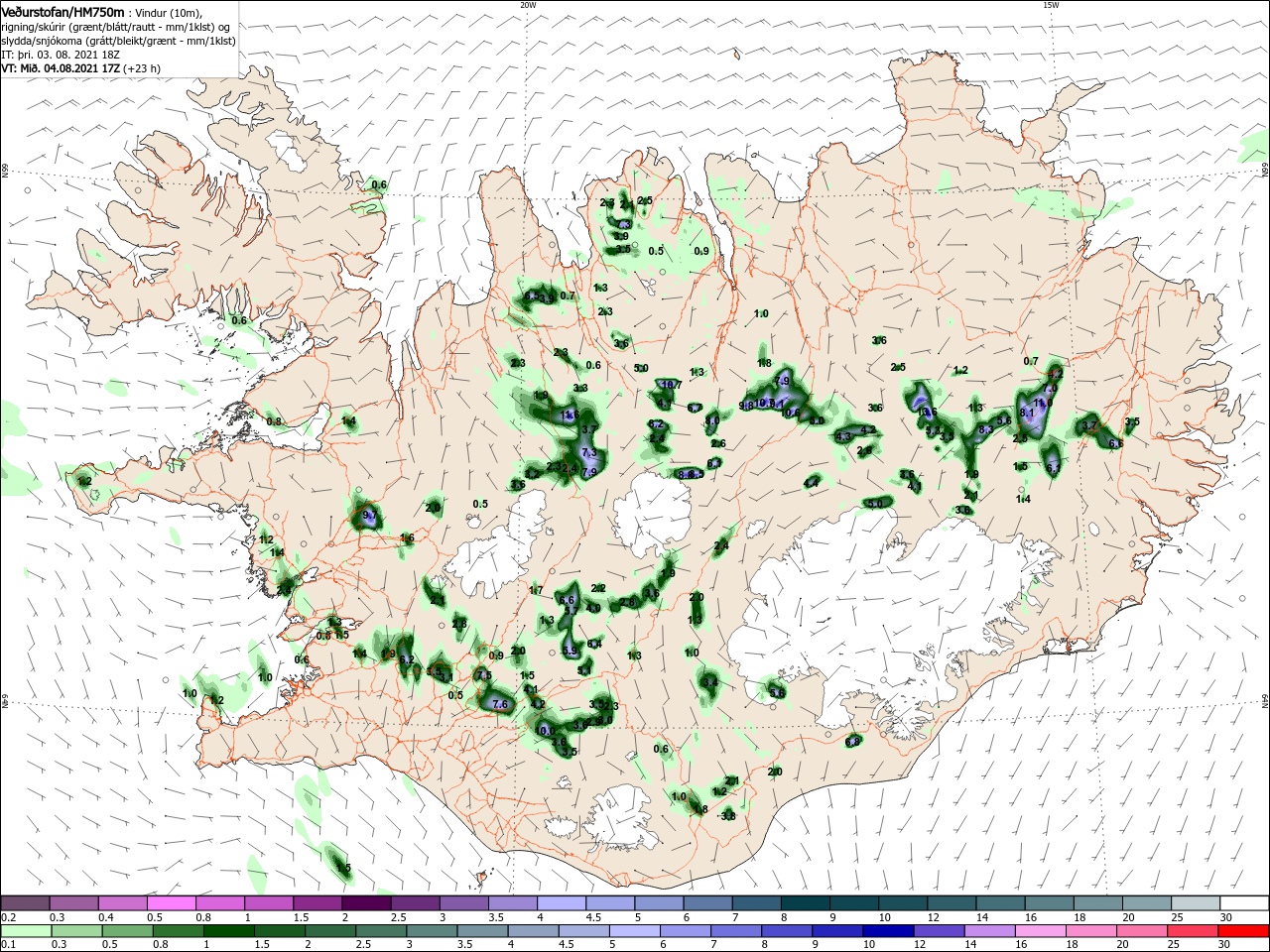Click the 30 label under the upper legend

1226,917
